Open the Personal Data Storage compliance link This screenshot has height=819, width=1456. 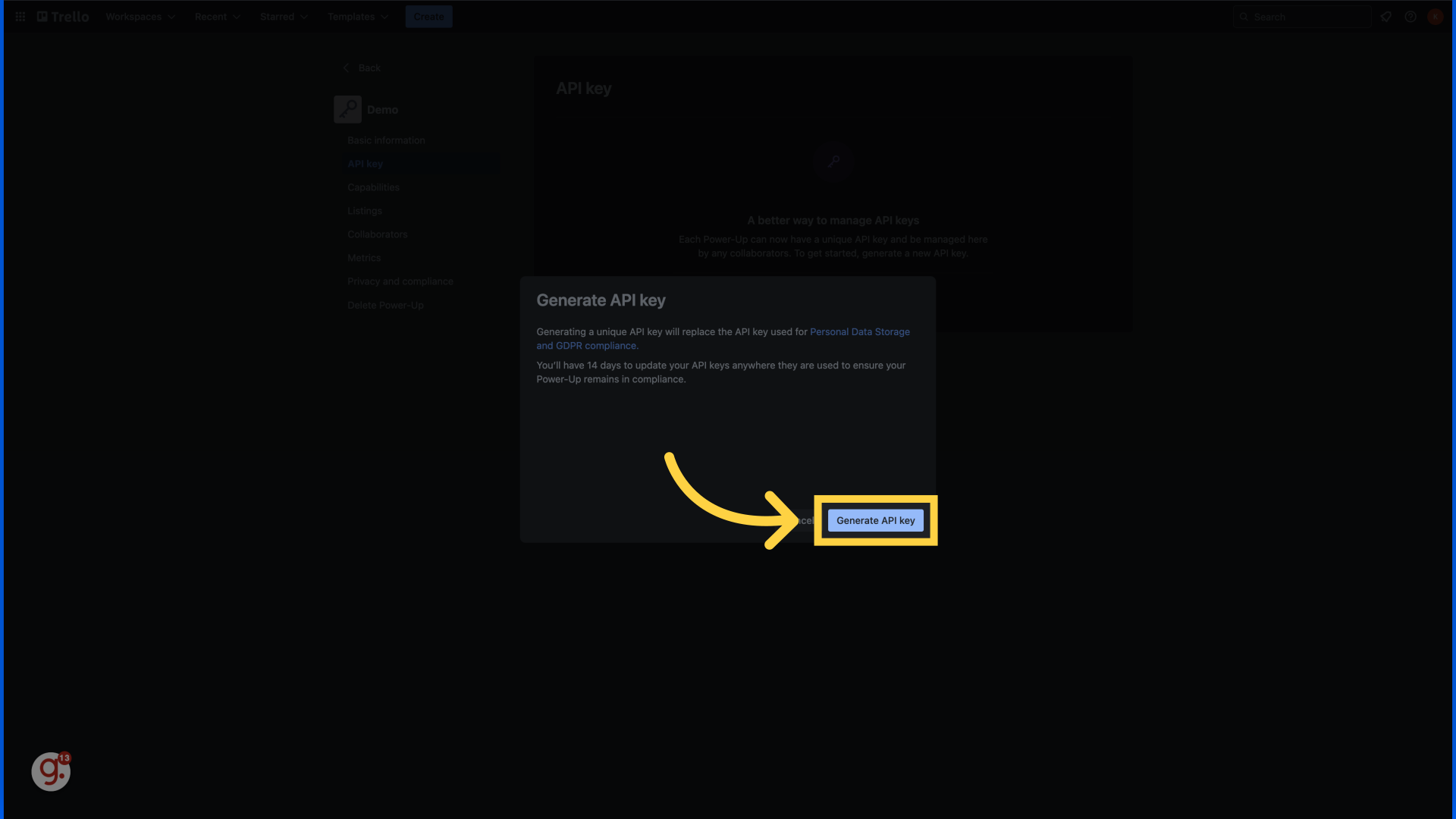coord(860,331)
